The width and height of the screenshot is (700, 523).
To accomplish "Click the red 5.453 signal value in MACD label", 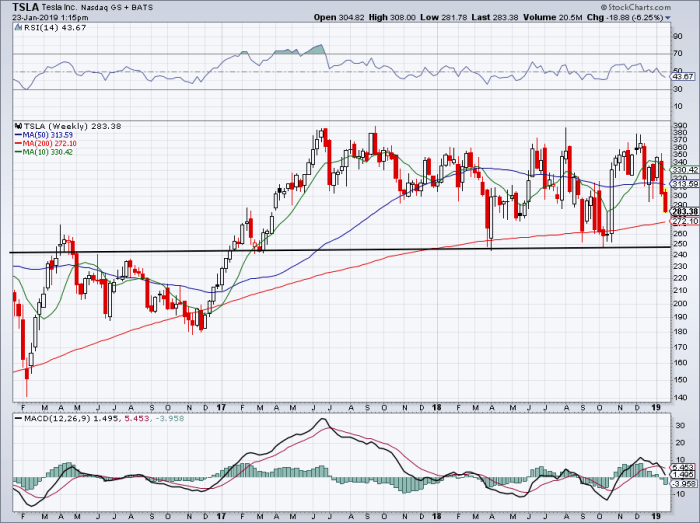I will (136, 419).
